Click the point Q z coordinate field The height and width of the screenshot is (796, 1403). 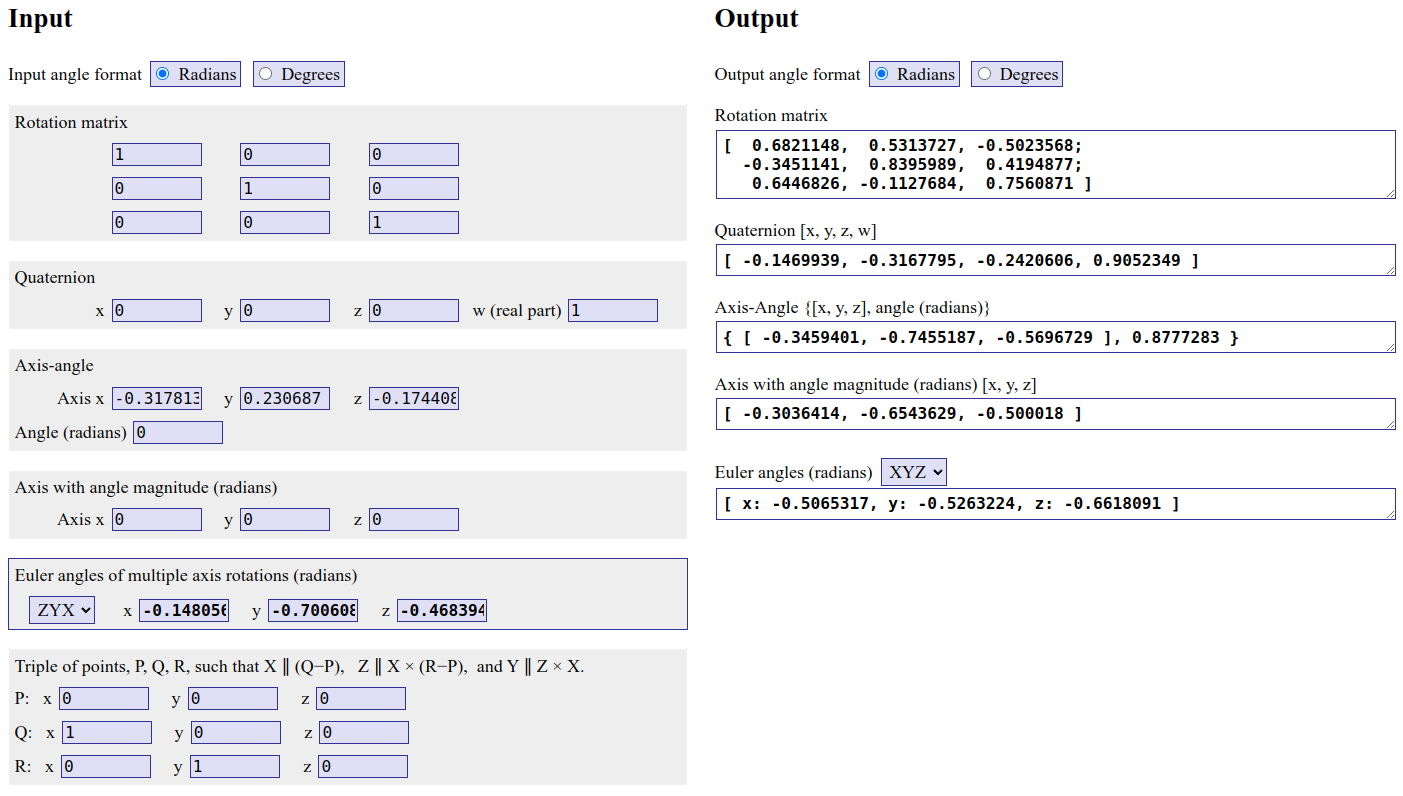point(364,732)
